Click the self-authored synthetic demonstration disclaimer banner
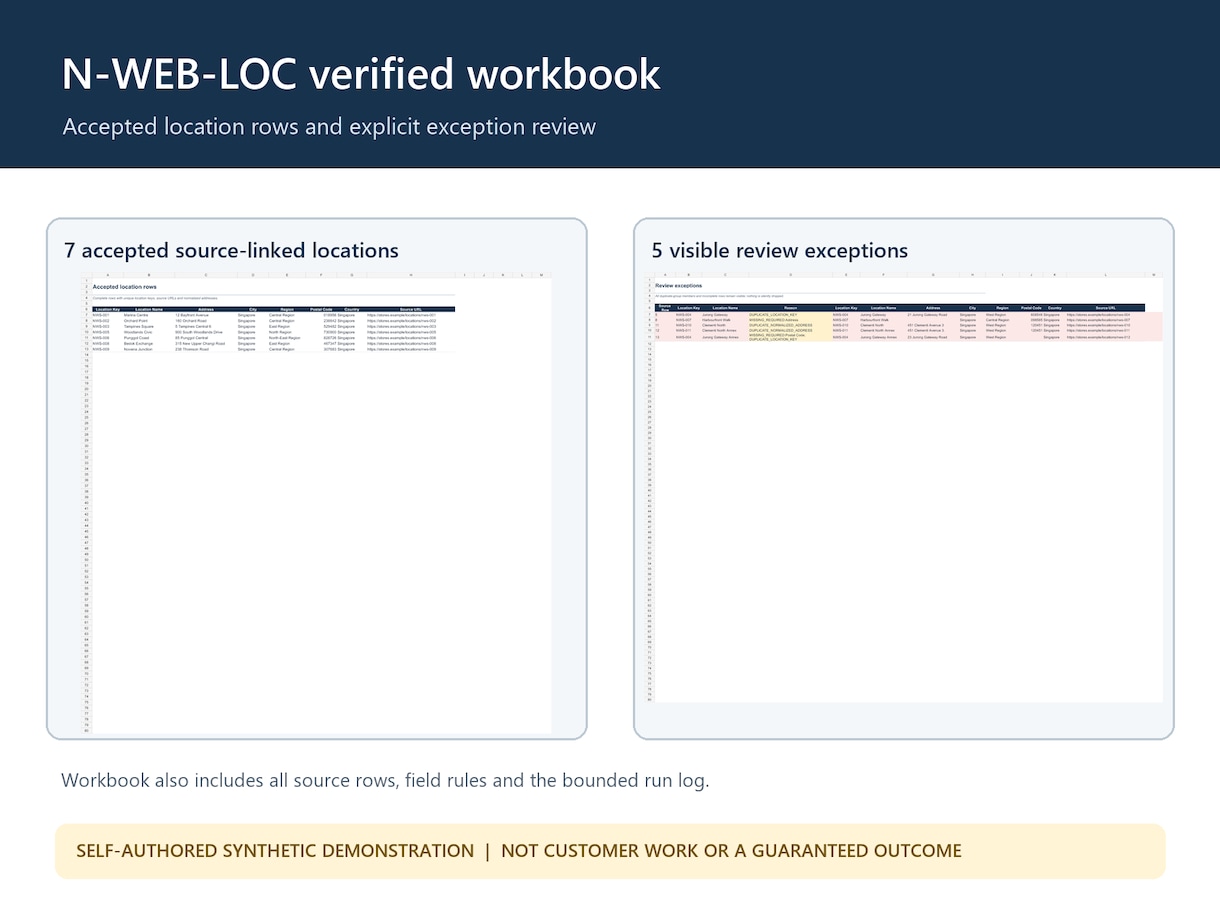 tap(610, 851)
